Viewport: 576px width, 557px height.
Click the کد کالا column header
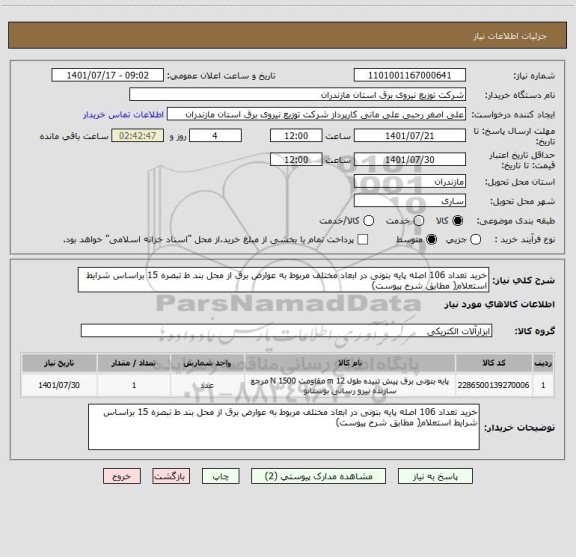click(x=494, y=363)
